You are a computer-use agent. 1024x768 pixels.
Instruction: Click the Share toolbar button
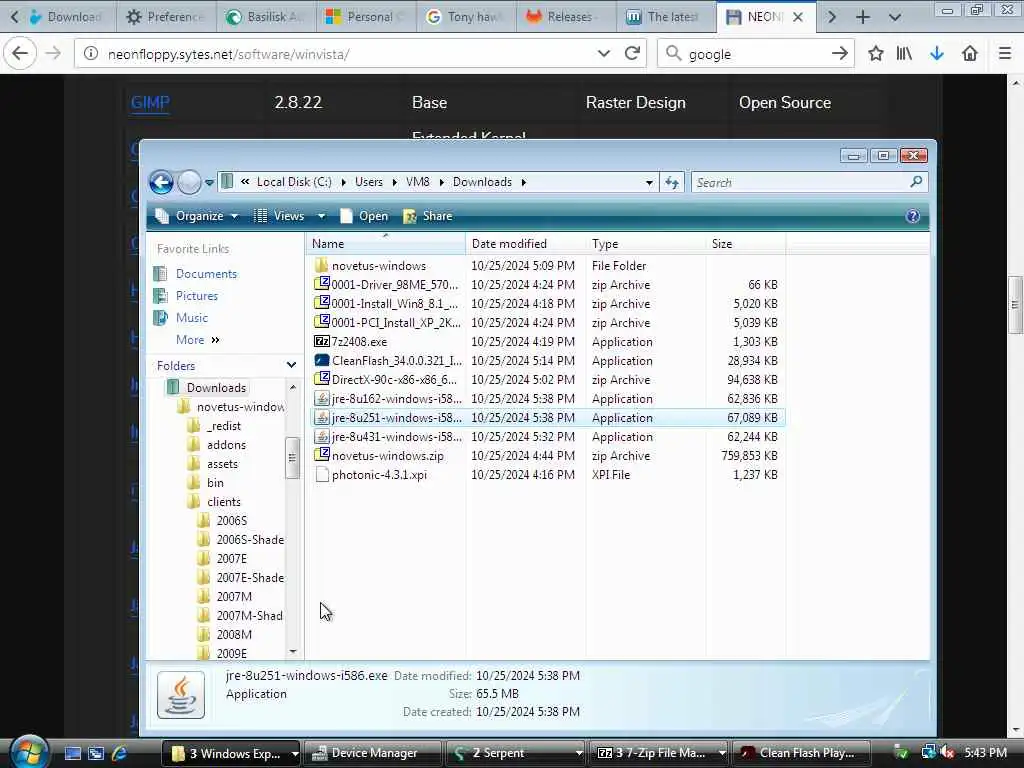pyautogui.click(x=428, y=216)
